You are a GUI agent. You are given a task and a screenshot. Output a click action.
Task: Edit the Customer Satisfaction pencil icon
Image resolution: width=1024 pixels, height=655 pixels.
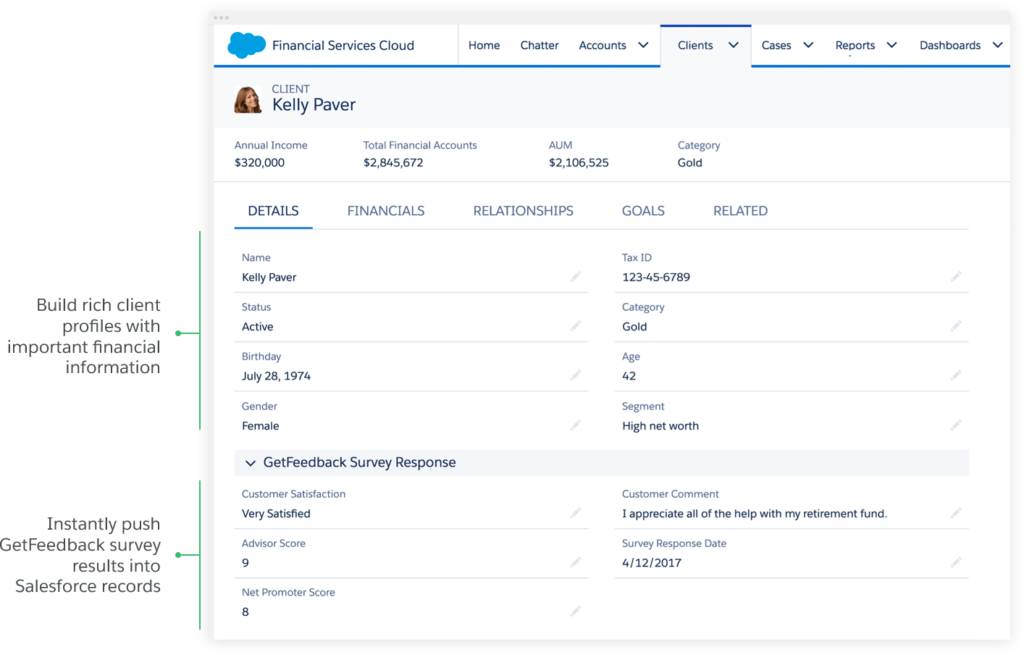(x=575, y=513)
